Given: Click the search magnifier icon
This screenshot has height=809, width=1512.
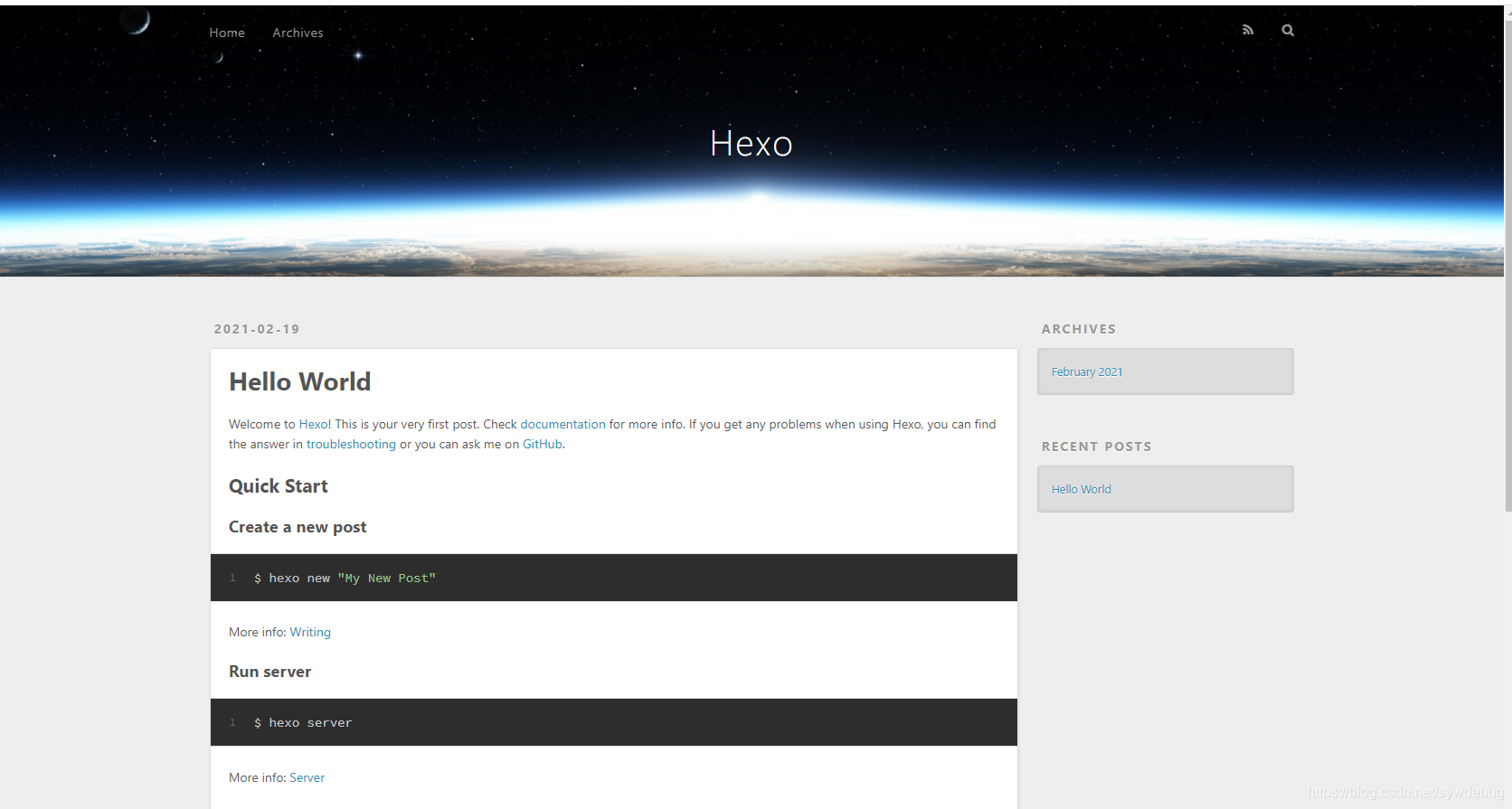Looking at the screenshot, I should tap(1288, 30).
